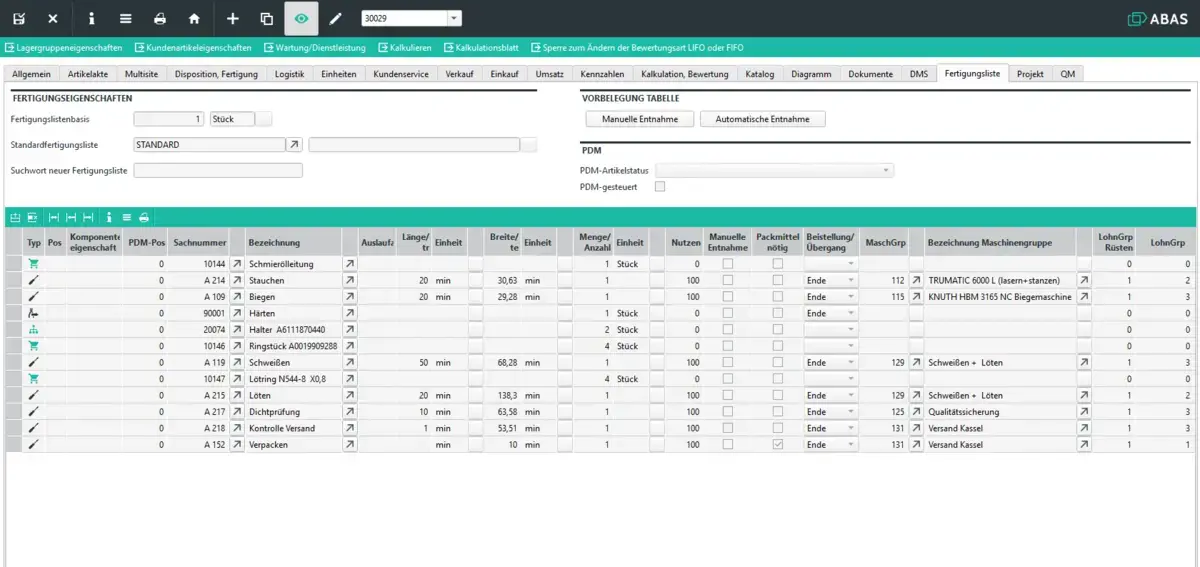Toggle Packmittel nötig checkbox for Verpacken row
The width and height of the screenshot is (1200, 567).
777,445
